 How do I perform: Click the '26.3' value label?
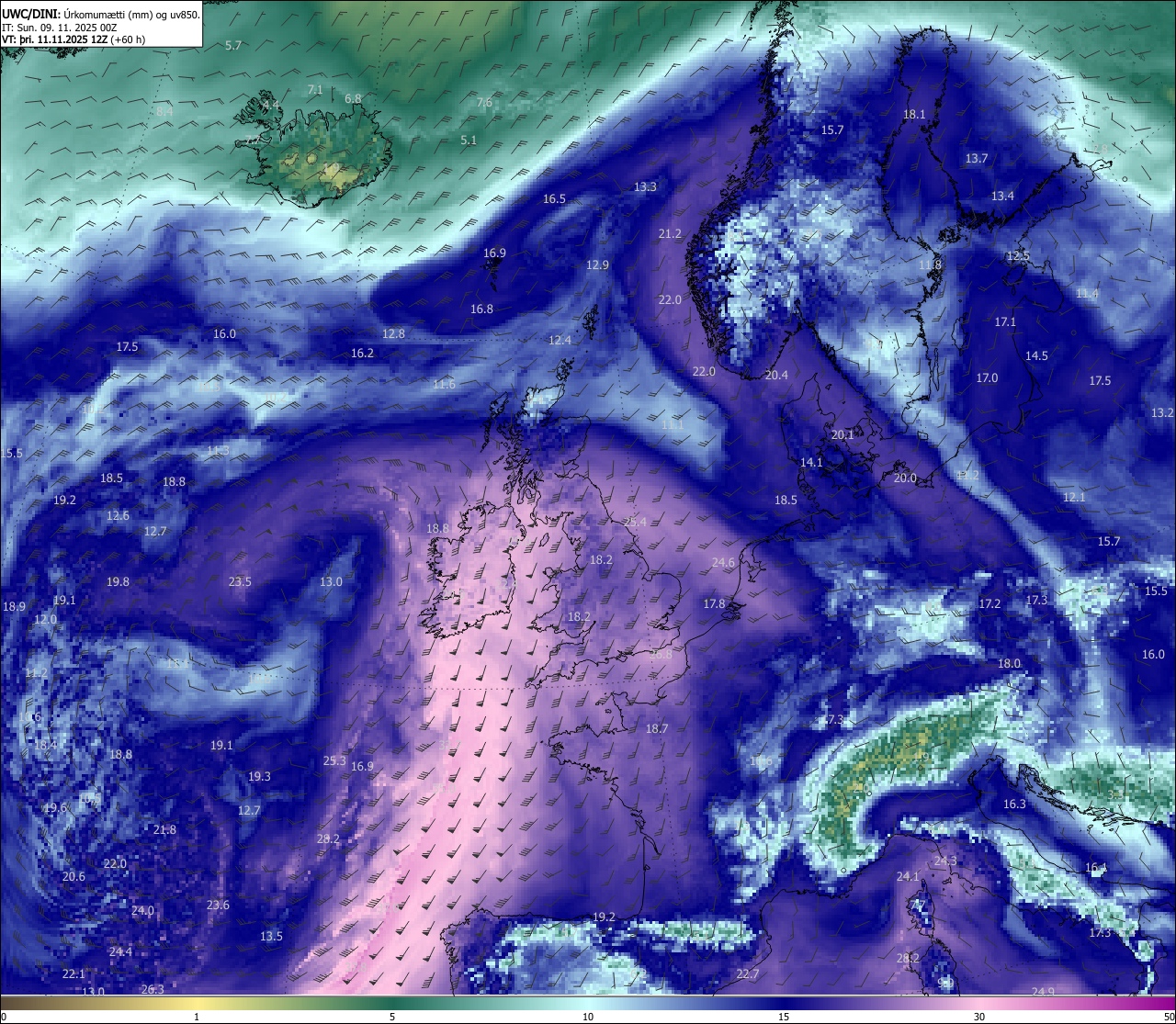tap(153, 990)
